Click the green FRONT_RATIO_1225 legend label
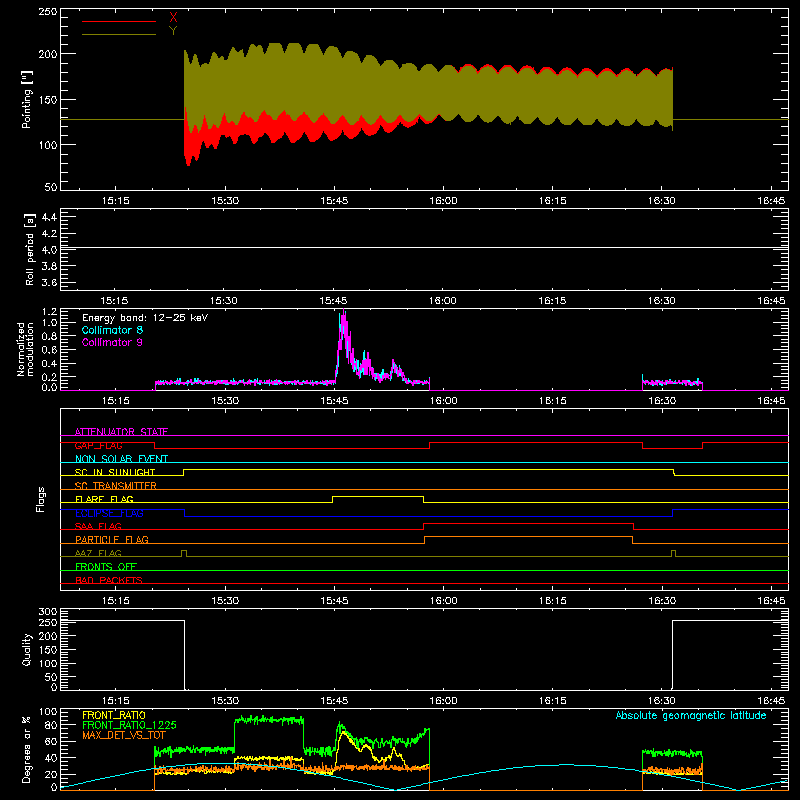 (x=129, y=725)
